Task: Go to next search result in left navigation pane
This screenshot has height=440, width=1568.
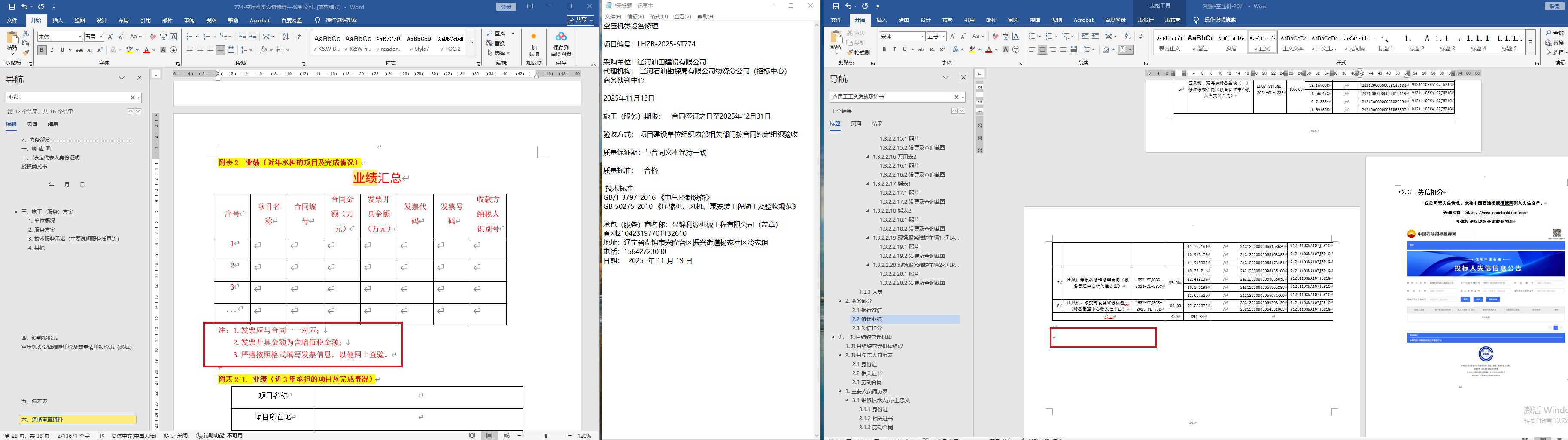Action: point(138,112)
